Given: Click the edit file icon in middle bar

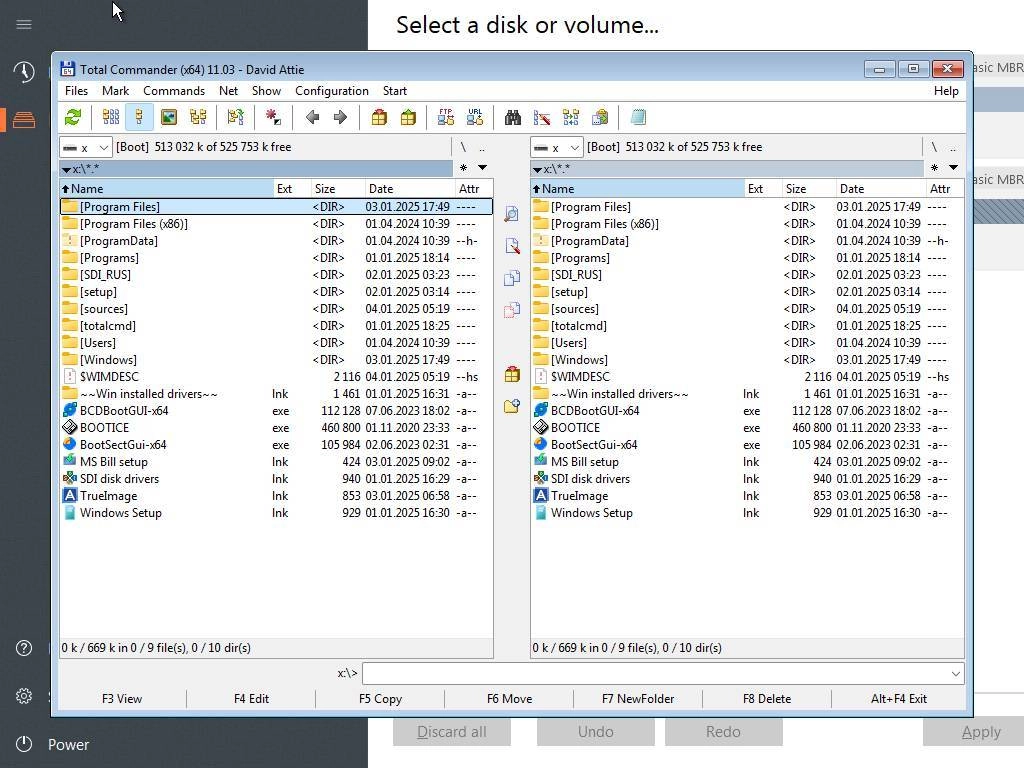Looking at the screenshot, I should (512, 246).
